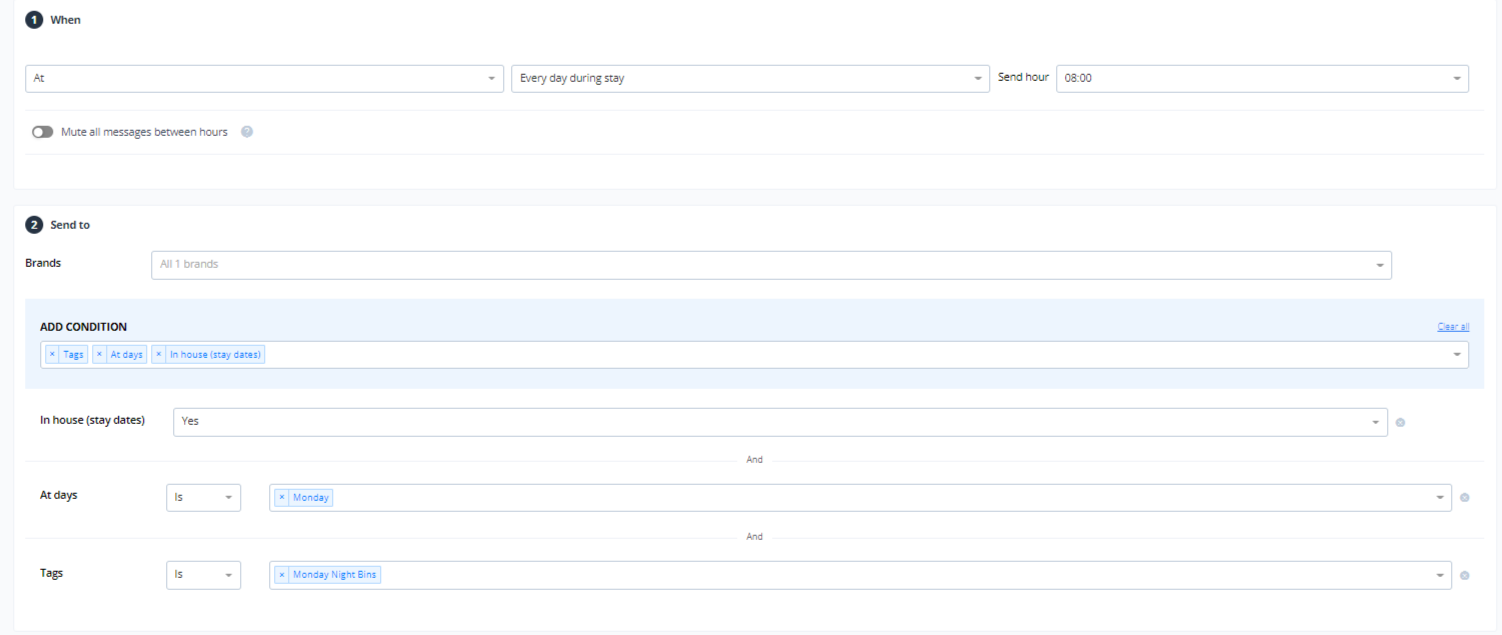This screenshot has height=635, width=1502.
Task: Expand Add Condition dropdown arrow
Action: (x=1457, y=355)
